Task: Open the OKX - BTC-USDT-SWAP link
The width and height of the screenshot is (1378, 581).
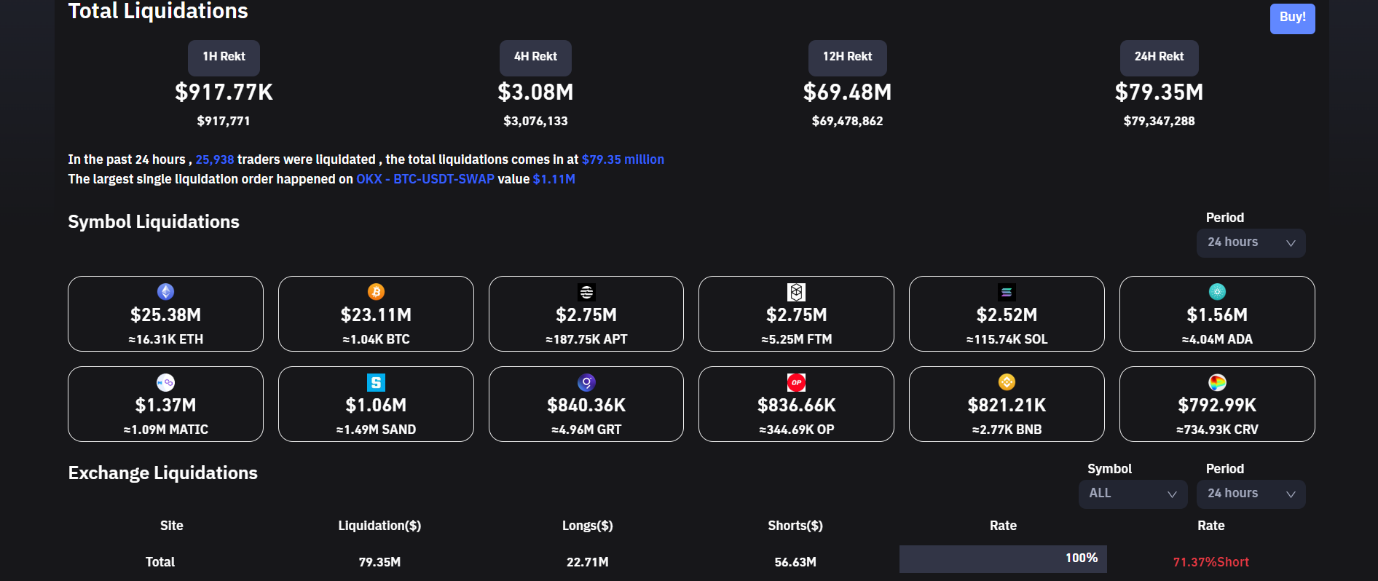Action: point(425,179)
